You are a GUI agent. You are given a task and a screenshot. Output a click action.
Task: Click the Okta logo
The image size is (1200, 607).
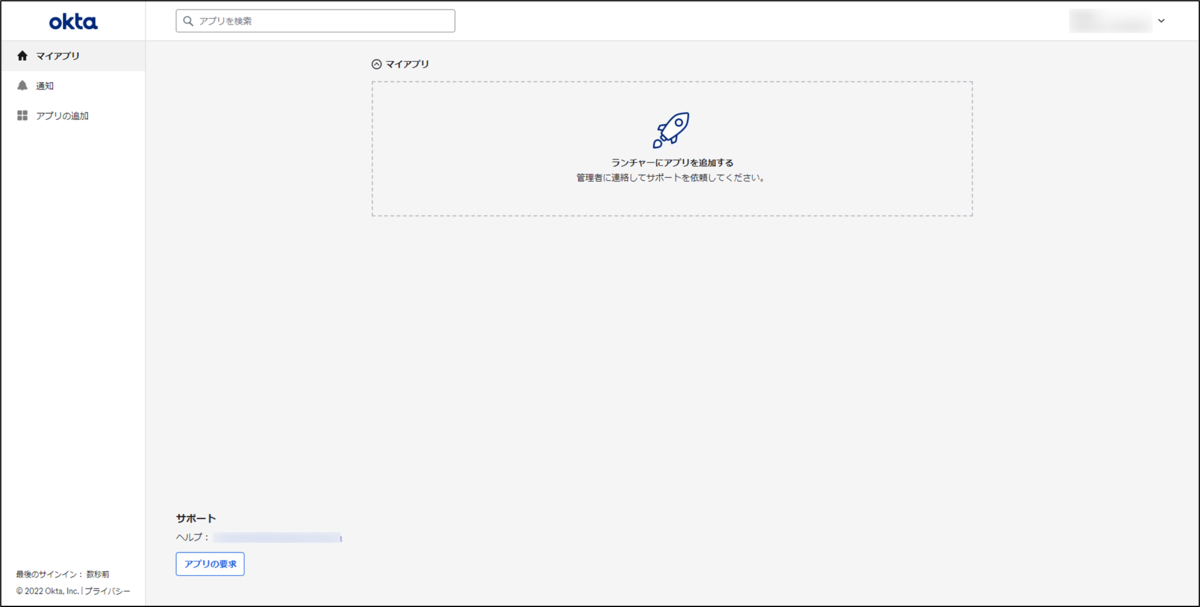point(73,21)
